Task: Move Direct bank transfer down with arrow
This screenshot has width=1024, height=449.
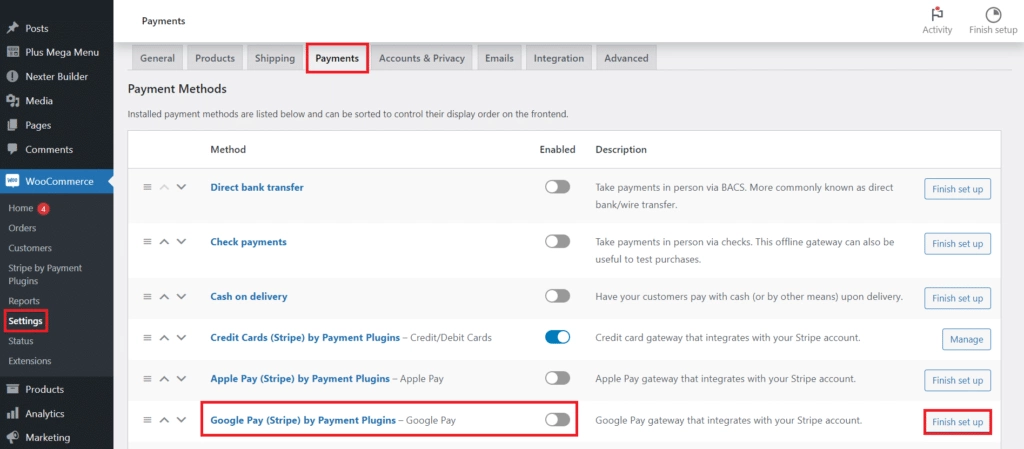Action: pyautogui.click(x=182, y=187)
